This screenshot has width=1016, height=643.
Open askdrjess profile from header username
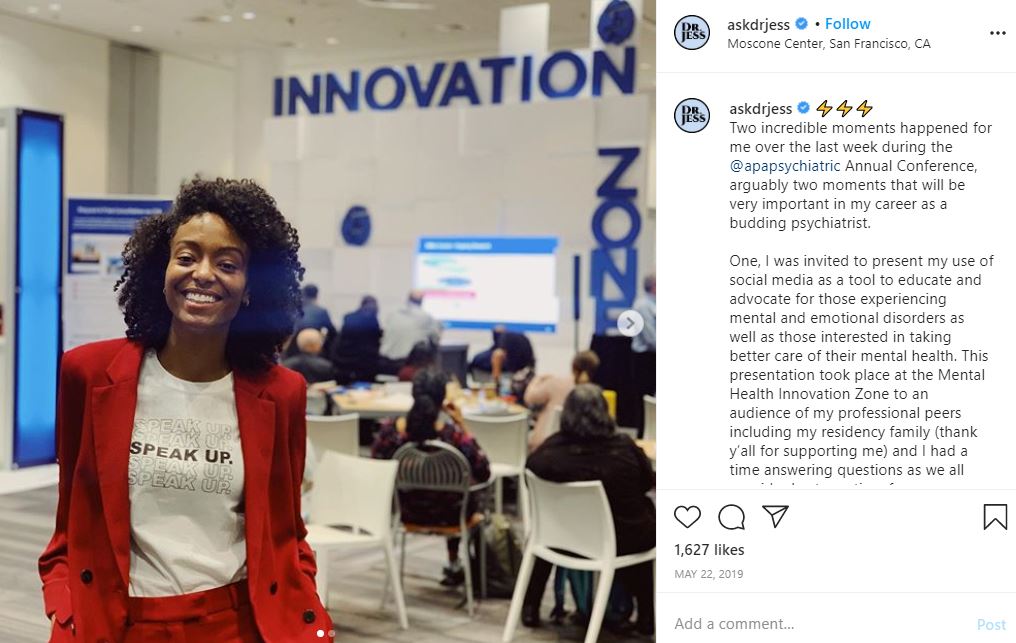coord(758,25)
